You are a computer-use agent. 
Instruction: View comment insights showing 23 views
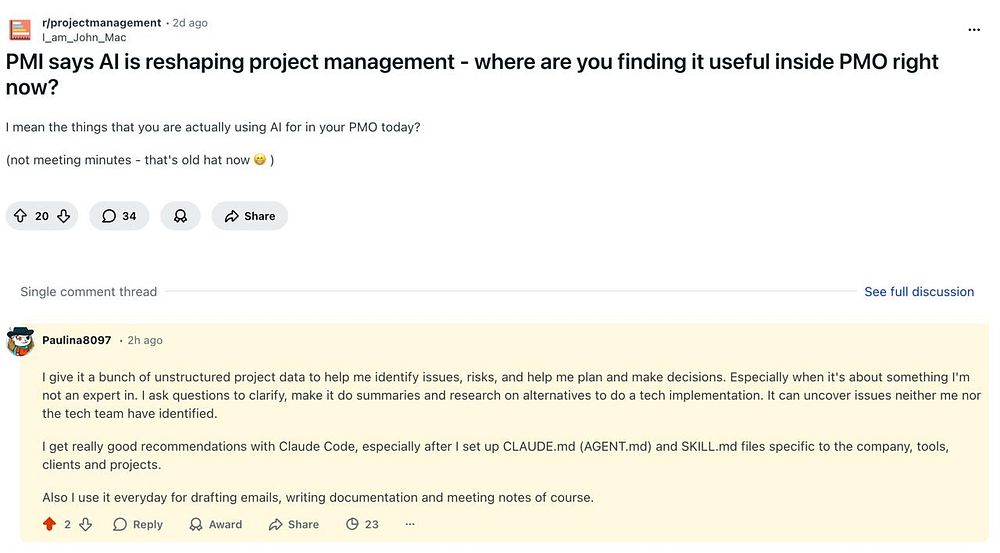click(362, 524)
